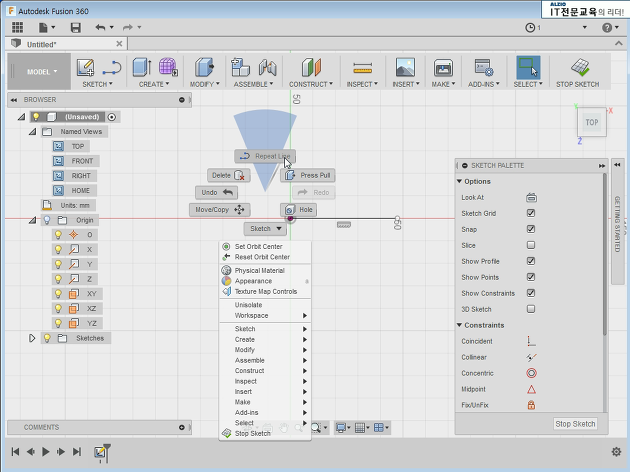The width and height of the screenshot is (630, 472).
Task: Toggle visibility bulb of Sketches folder
Action: [47, 338]
